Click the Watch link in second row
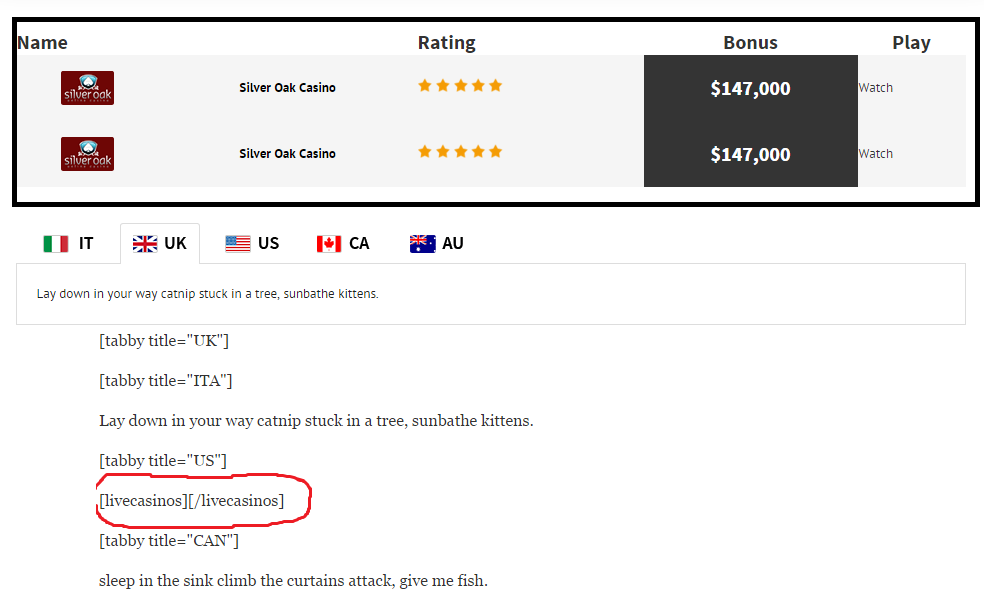 (875, 154)
